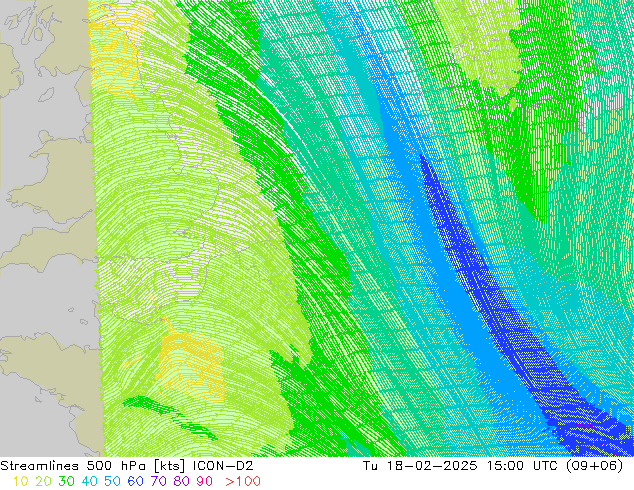This screenshot has width=634, height=490.
Task: Click the '15:00 UTC' time label
Action: pyautogui.click(x=524, y=466)
